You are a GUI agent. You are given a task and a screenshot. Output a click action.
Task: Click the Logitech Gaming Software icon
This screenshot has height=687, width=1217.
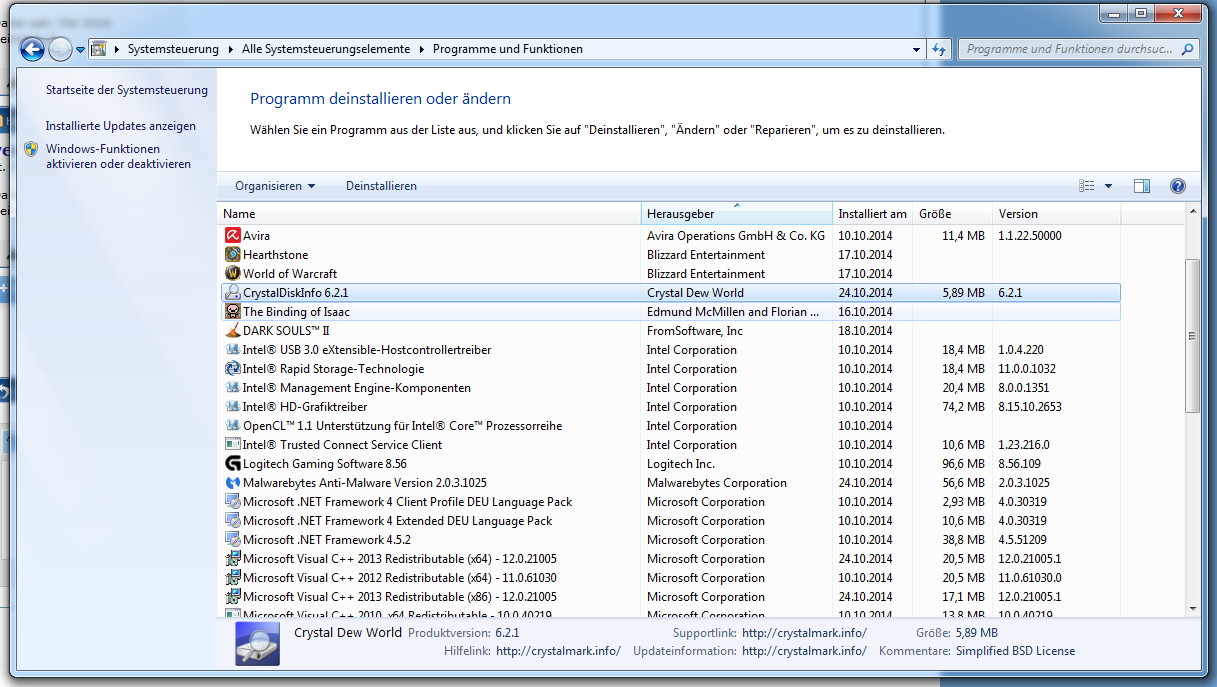pyautogui.click(x=232, y=464)
